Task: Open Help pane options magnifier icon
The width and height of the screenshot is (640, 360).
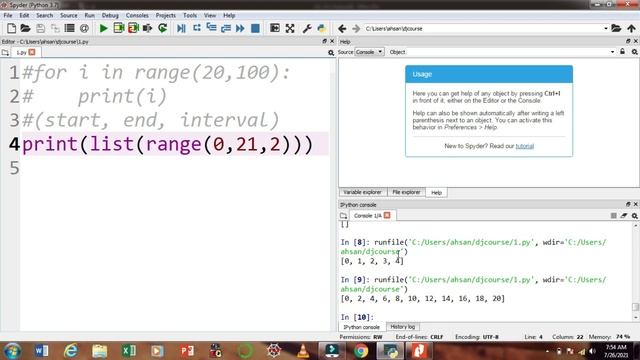Action: coord(635,52)
